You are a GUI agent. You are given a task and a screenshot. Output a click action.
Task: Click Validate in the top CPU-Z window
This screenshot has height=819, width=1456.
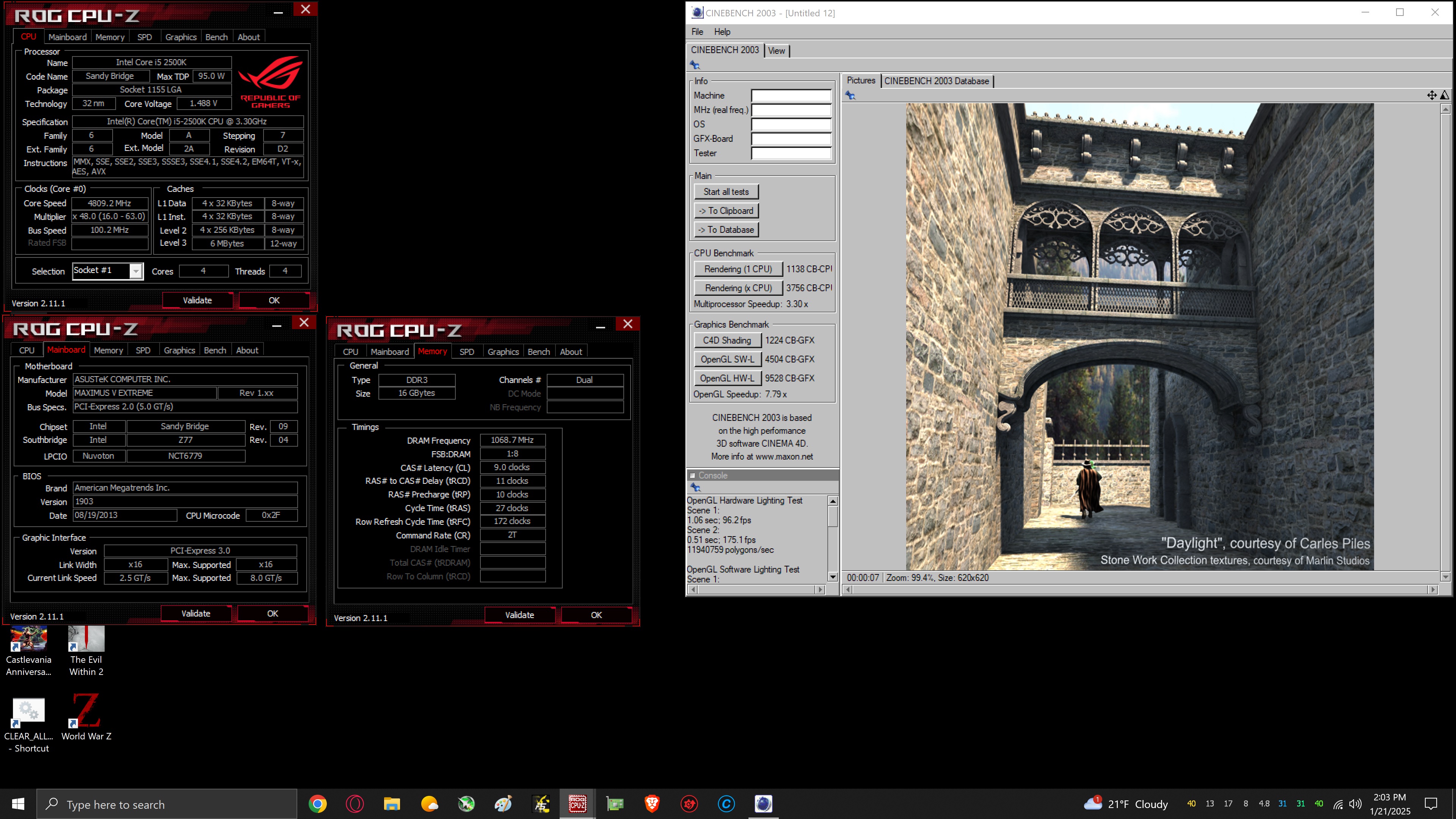(197, 300)
